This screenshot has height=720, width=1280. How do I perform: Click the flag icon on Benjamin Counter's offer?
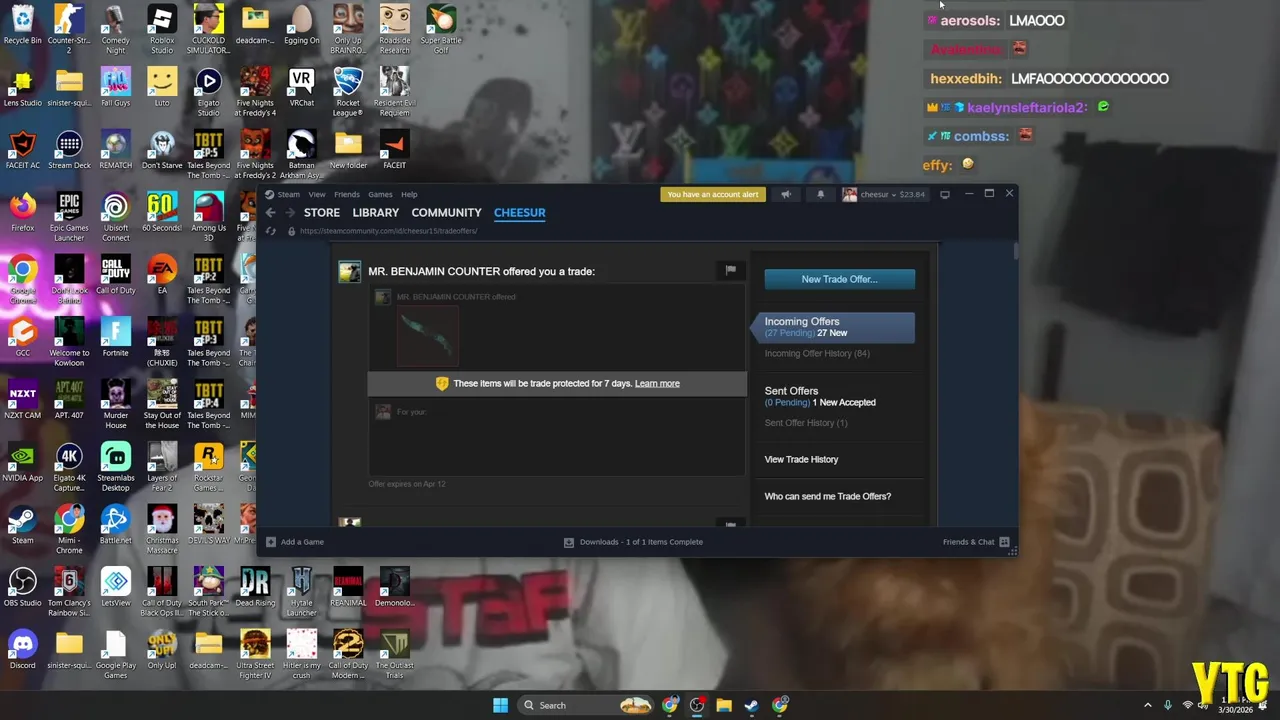coord(731,270)
